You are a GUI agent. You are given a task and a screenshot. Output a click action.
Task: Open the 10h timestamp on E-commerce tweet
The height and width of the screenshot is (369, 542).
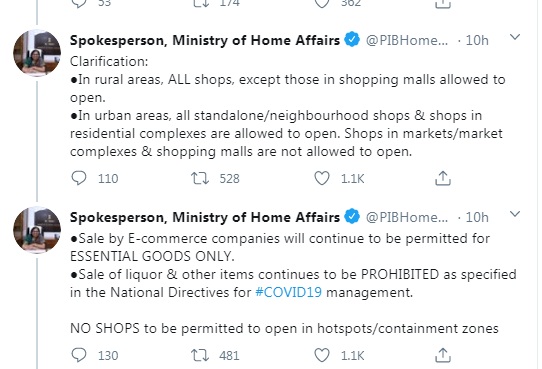point(477,218)
